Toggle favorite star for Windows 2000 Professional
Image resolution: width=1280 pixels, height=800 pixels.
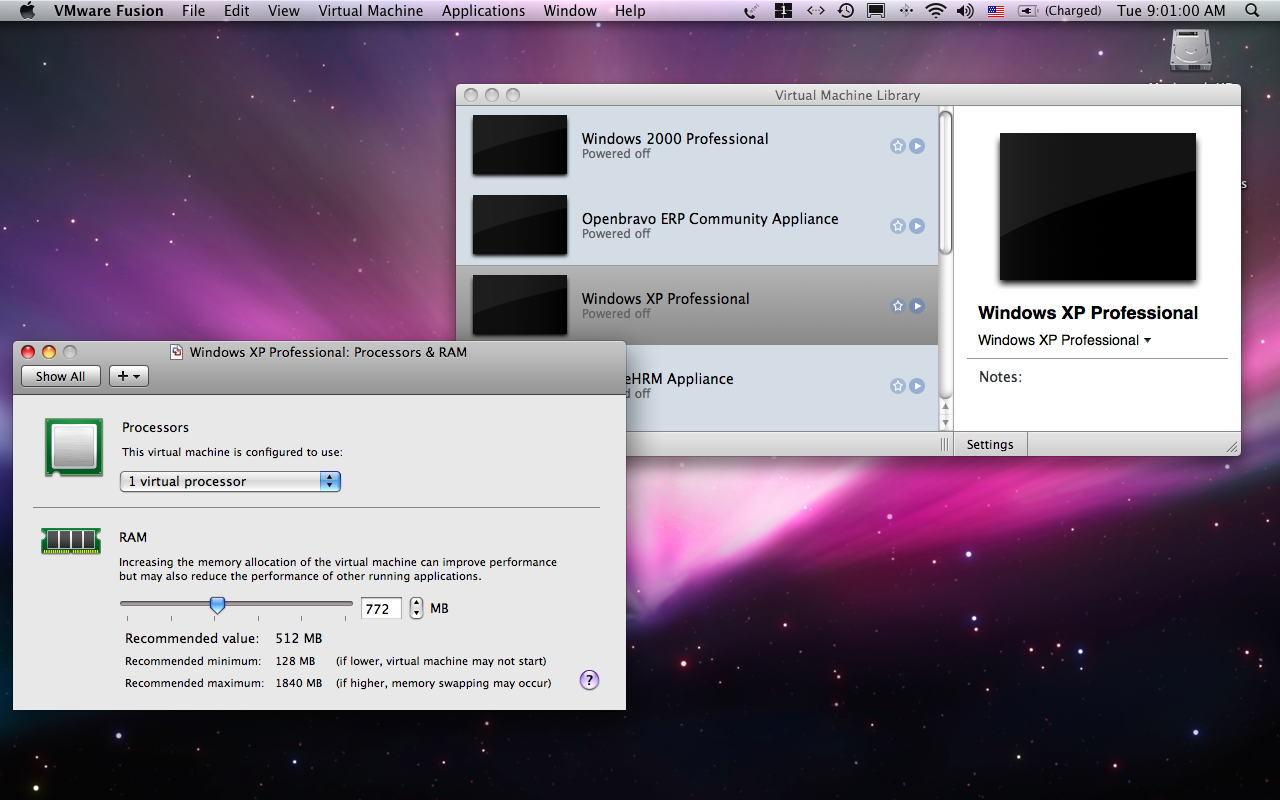tap(898, 146)
